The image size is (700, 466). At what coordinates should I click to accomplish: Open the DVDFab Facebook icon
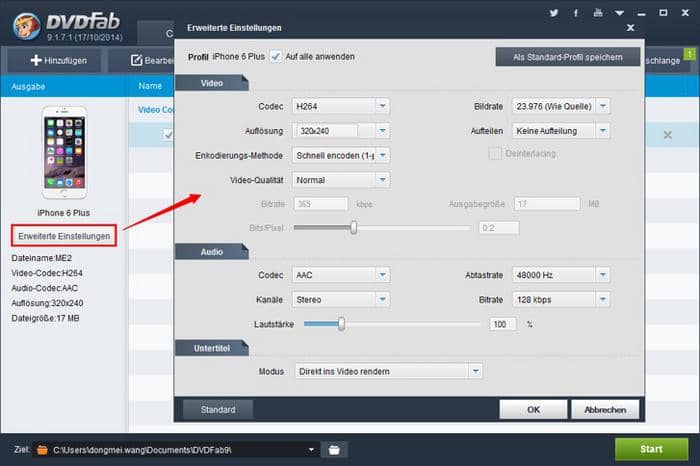[576, 12]
